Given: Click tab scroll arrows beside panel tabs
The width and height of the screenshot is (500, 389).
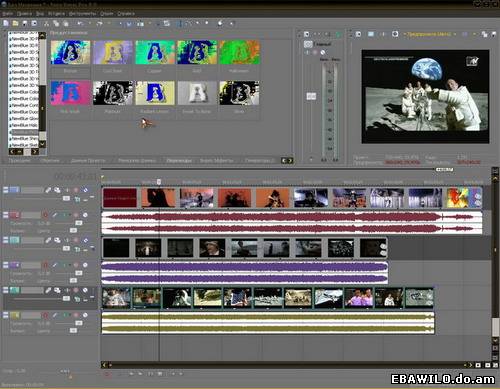Looking at the screenshot, I should (x=287, y=161).
